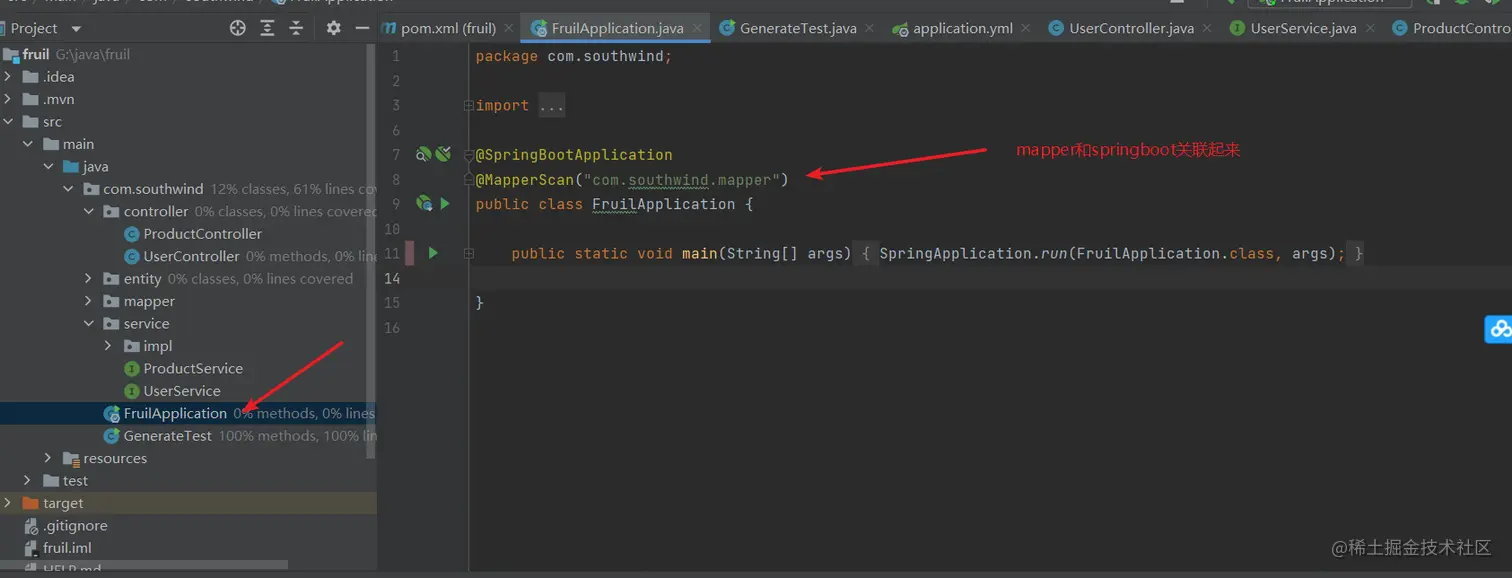This screenshot has height=578, width=1512.
Task: Click the blue cloud plugin icon at right edge
Action: (x=1499, y=328)
